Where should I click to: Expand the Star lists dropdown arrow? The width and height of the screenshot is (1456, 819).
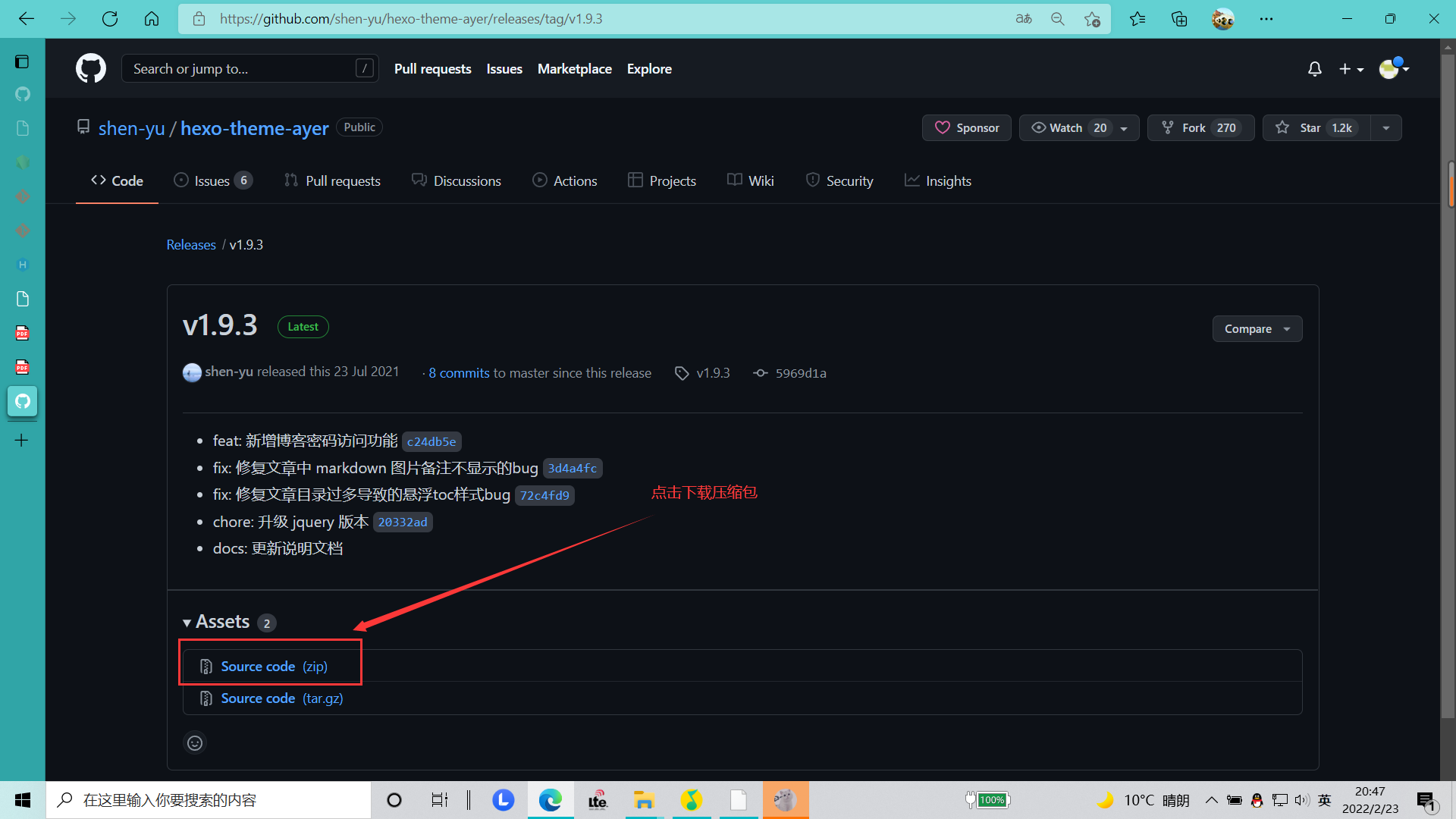1386,127
